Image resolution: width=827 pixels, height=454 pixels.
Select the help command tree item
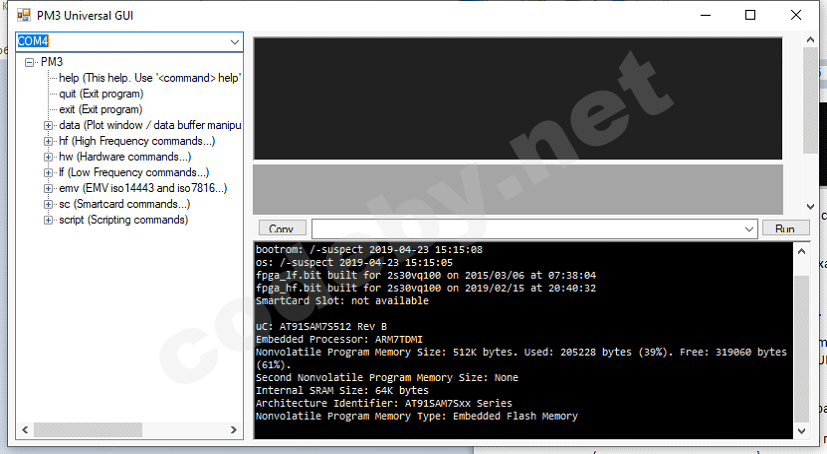point(150,78)
